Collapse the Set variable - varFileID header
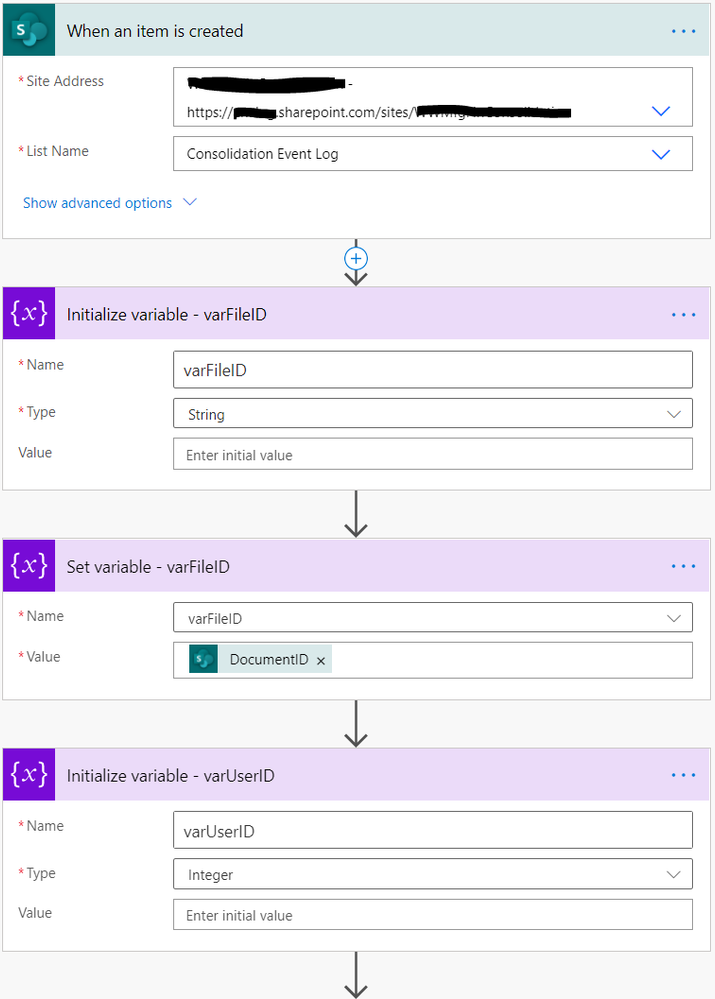 356,566
